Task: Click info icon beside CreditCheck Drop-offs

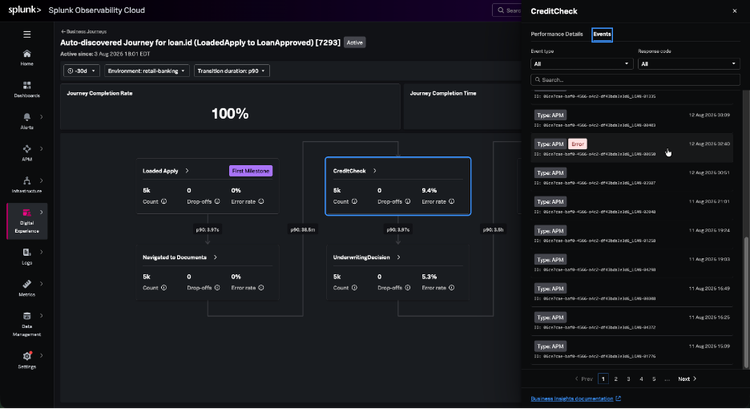Action: pyautogui.click(x=408, y=201)
